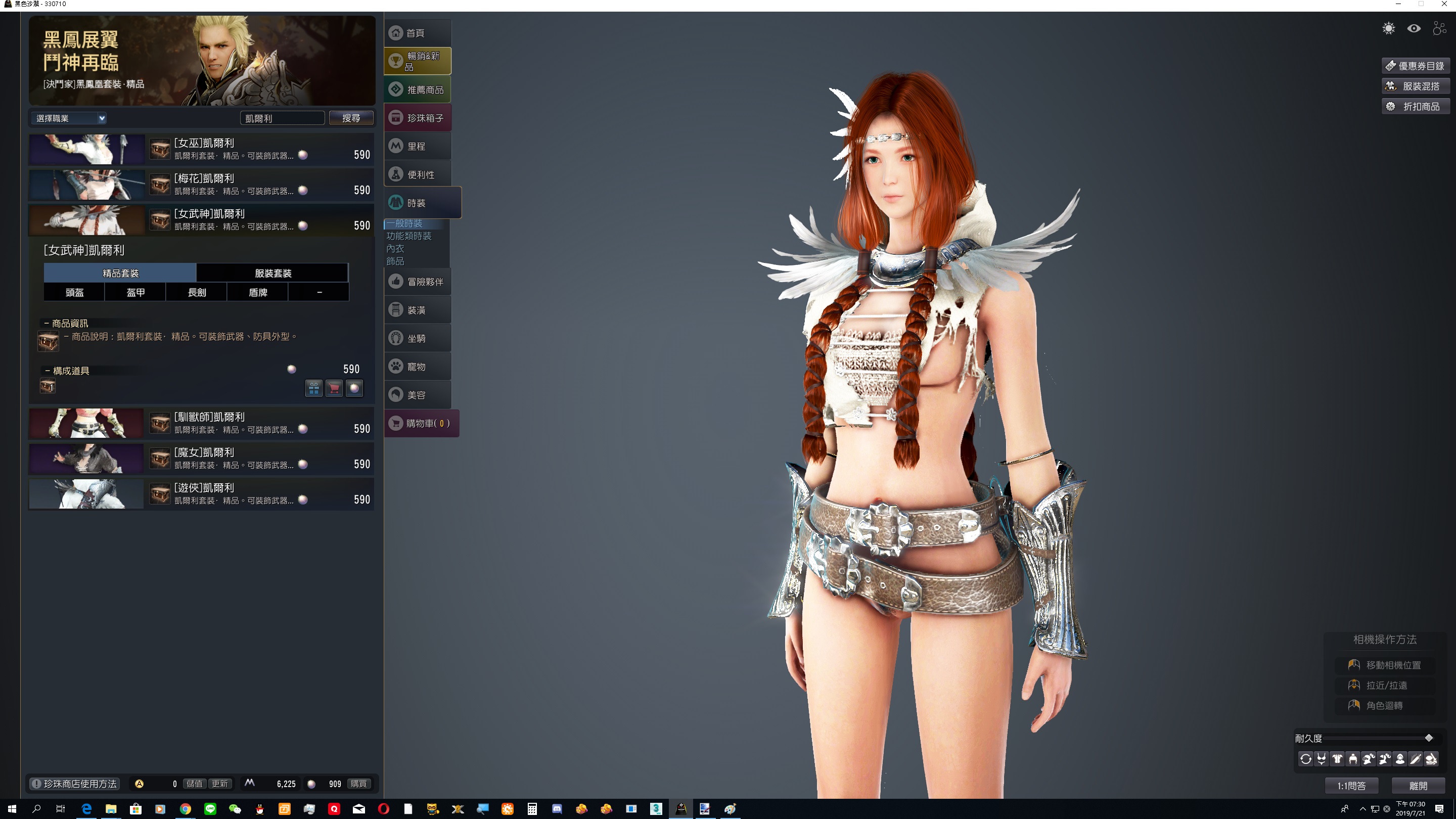Image resolution: width=1456 pixels, height=819 pixels.
Task: Buy the item with the pearl icon button
Action: coord(354,388)
